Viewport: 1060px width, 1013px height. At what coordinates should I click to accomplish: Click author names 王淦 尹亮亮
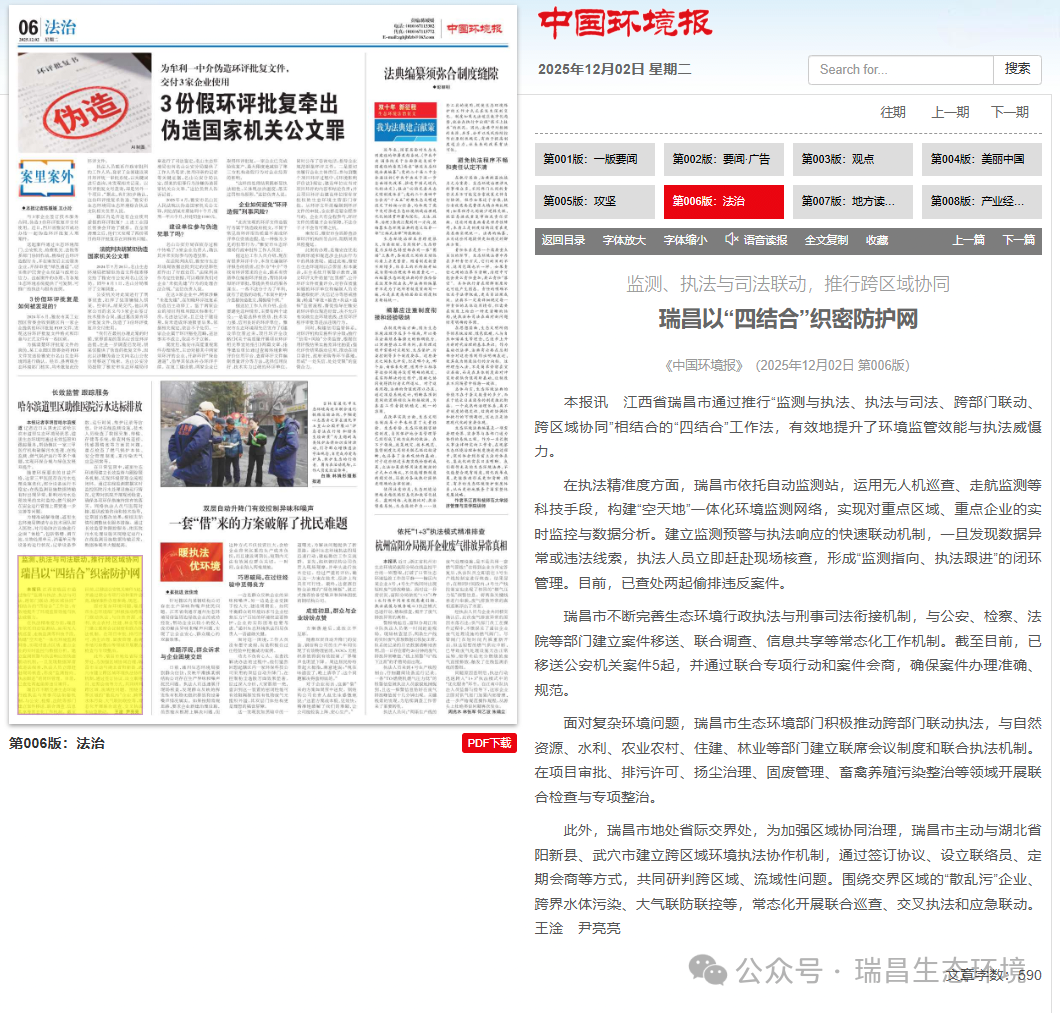577,928
